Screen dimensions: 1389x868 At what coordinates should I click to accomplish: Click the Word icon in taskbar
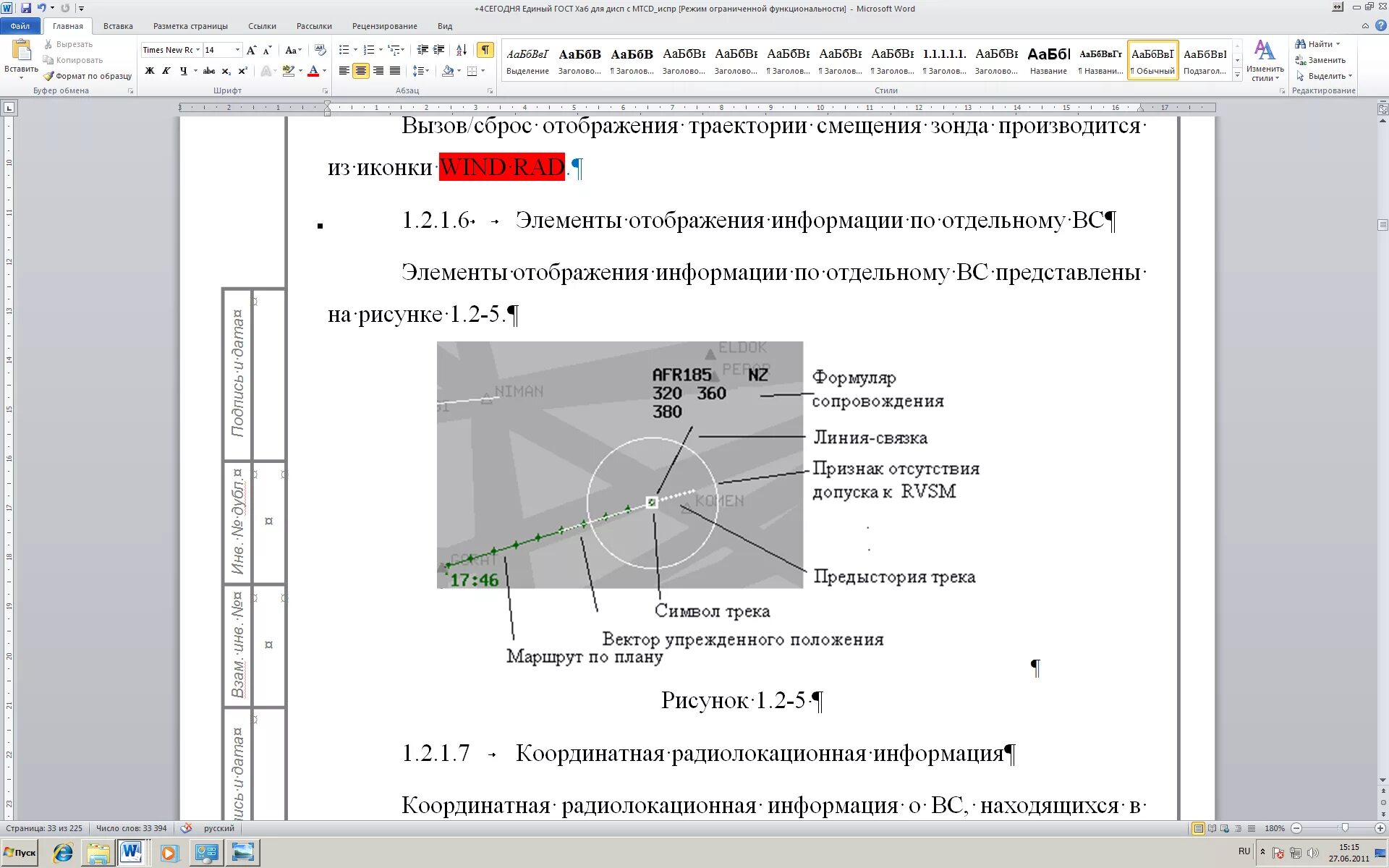tap(132, 853)
